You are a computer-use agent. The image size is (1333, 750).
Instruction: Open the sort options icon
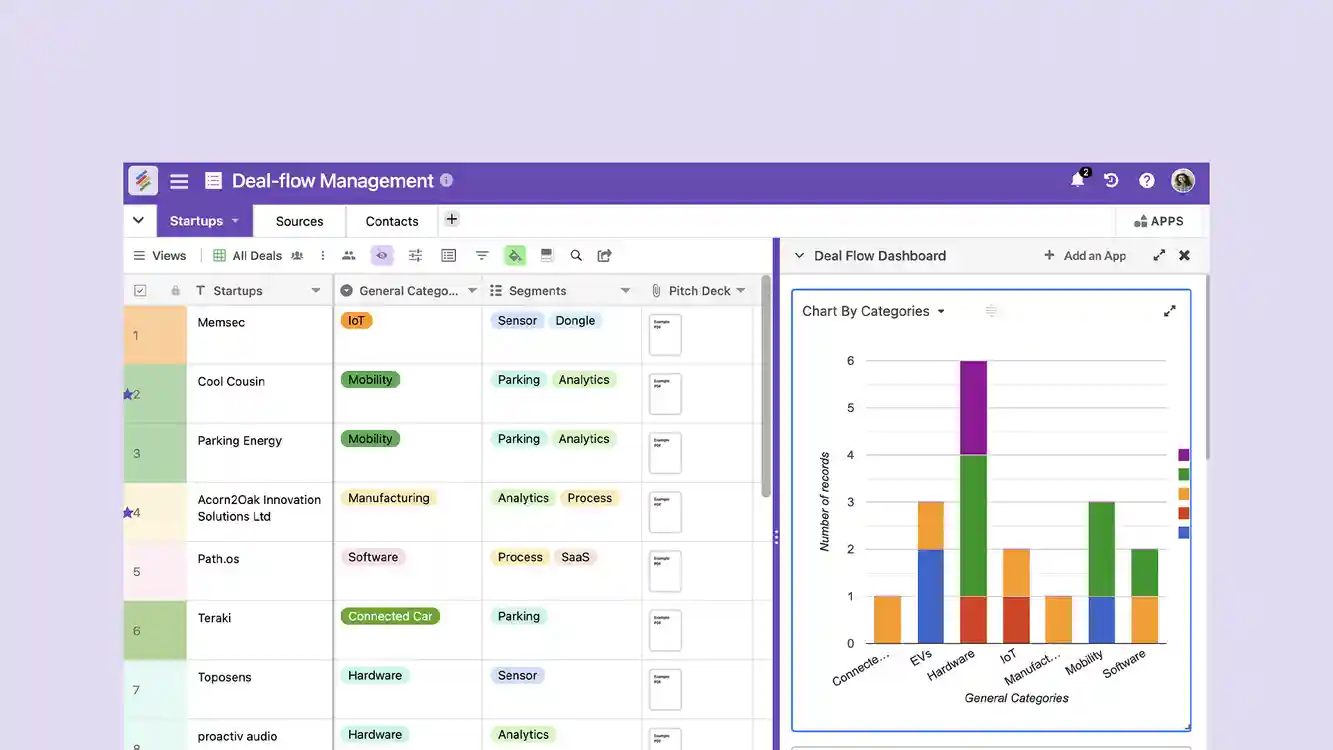482,255
